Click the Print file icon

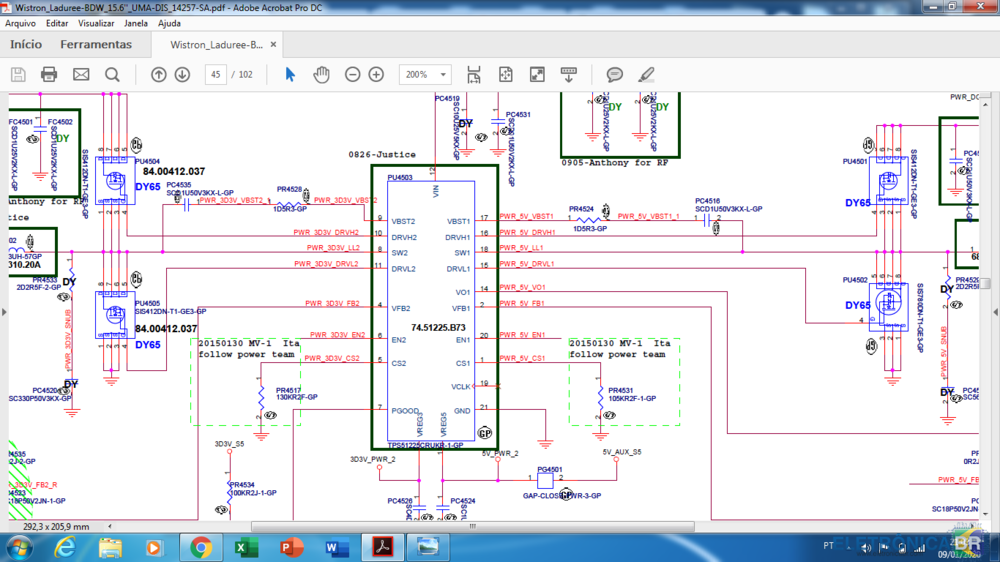click(49, 75)
